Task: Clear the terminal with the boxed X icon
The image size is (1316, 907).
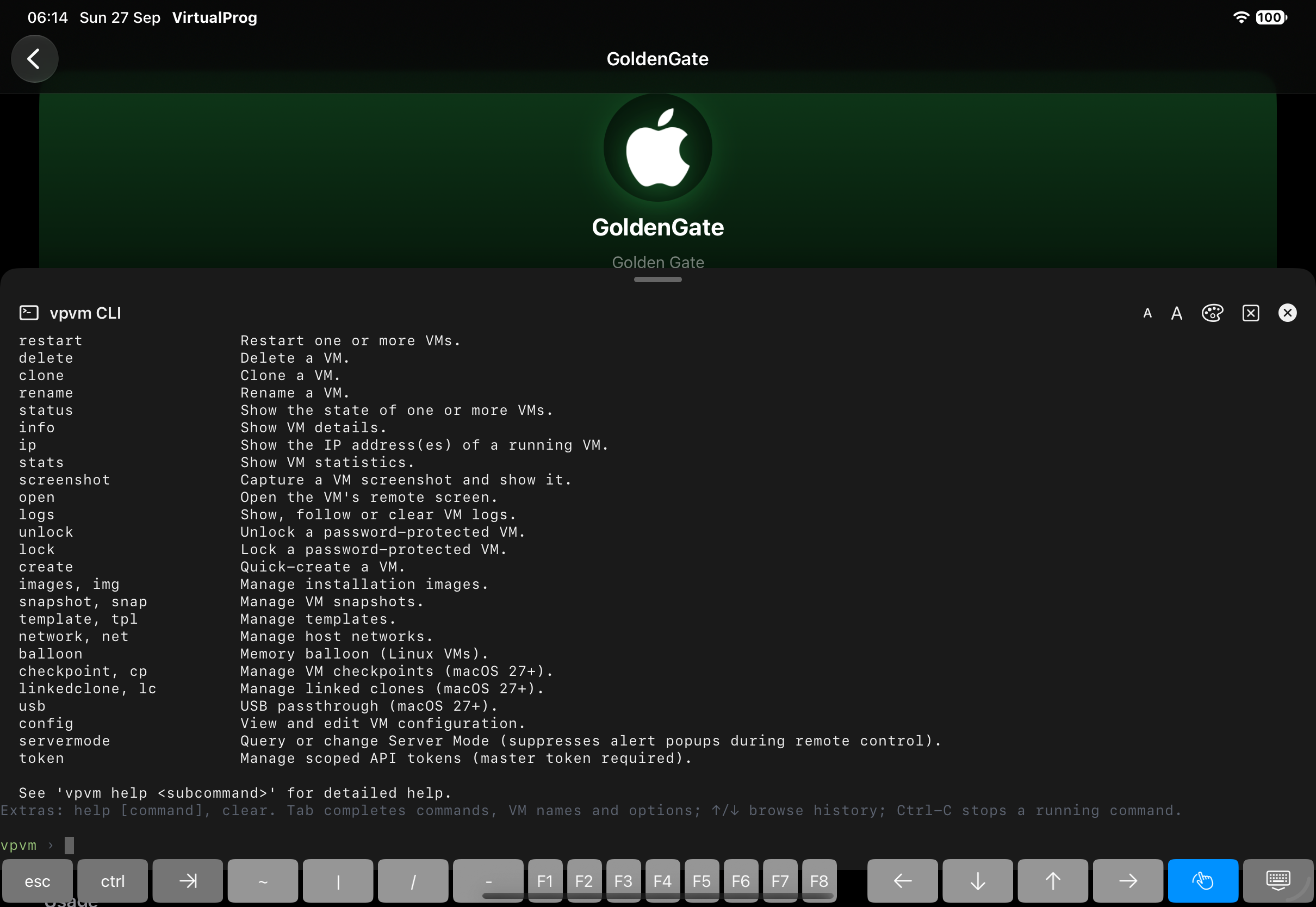Action: (x=1250, y=313)
